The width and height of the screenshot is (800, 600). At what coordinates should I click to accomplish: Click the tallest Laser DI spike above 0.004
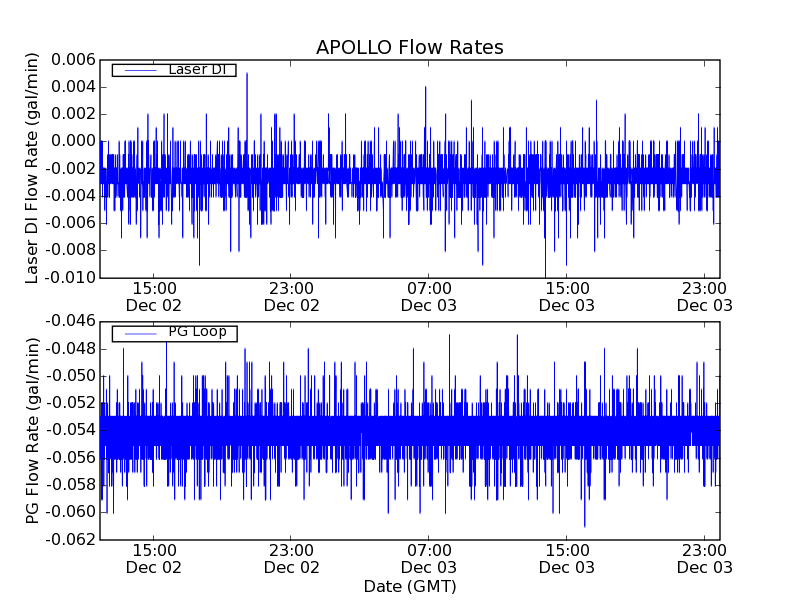[247, 82]
